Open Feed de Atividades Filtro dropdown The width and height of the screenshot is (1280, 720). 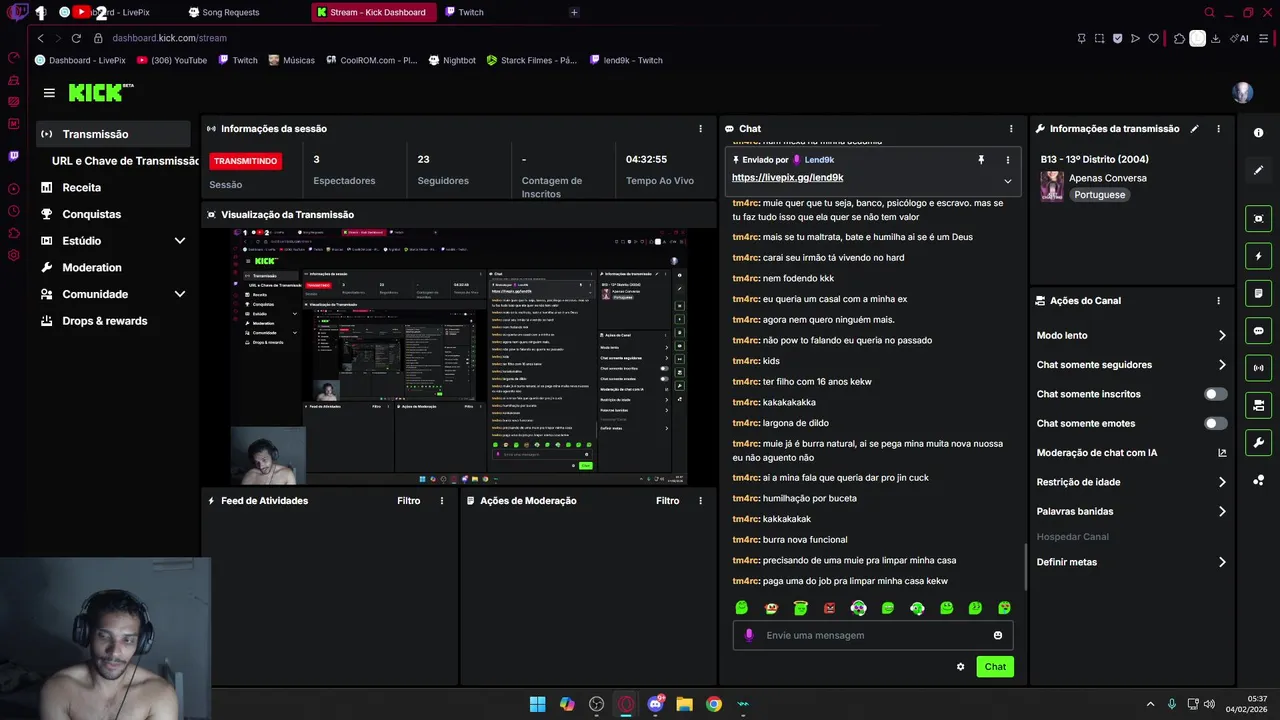(x=408, y=501)
